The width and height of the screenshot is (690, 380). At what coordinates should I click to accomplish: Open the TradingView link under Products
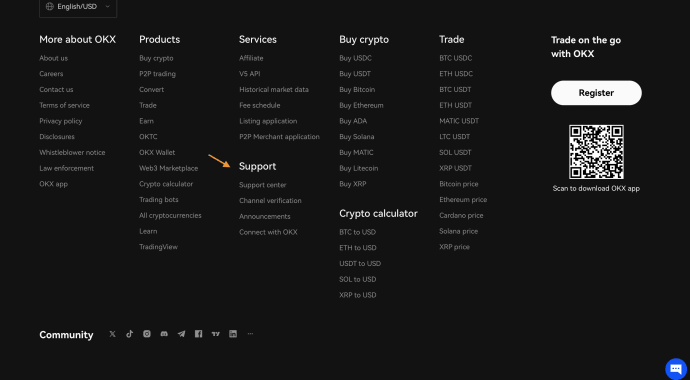[158, 247]
